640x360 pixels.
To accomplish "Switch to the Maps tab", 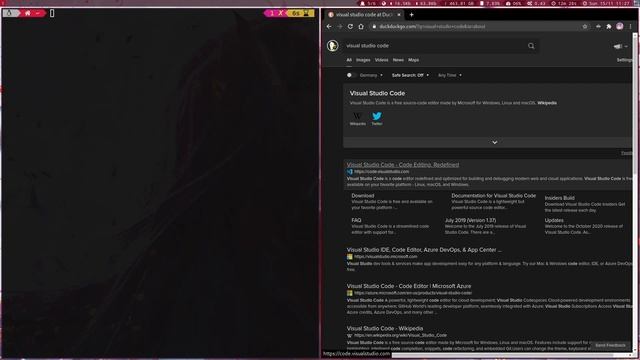I will tap(413, 60).
